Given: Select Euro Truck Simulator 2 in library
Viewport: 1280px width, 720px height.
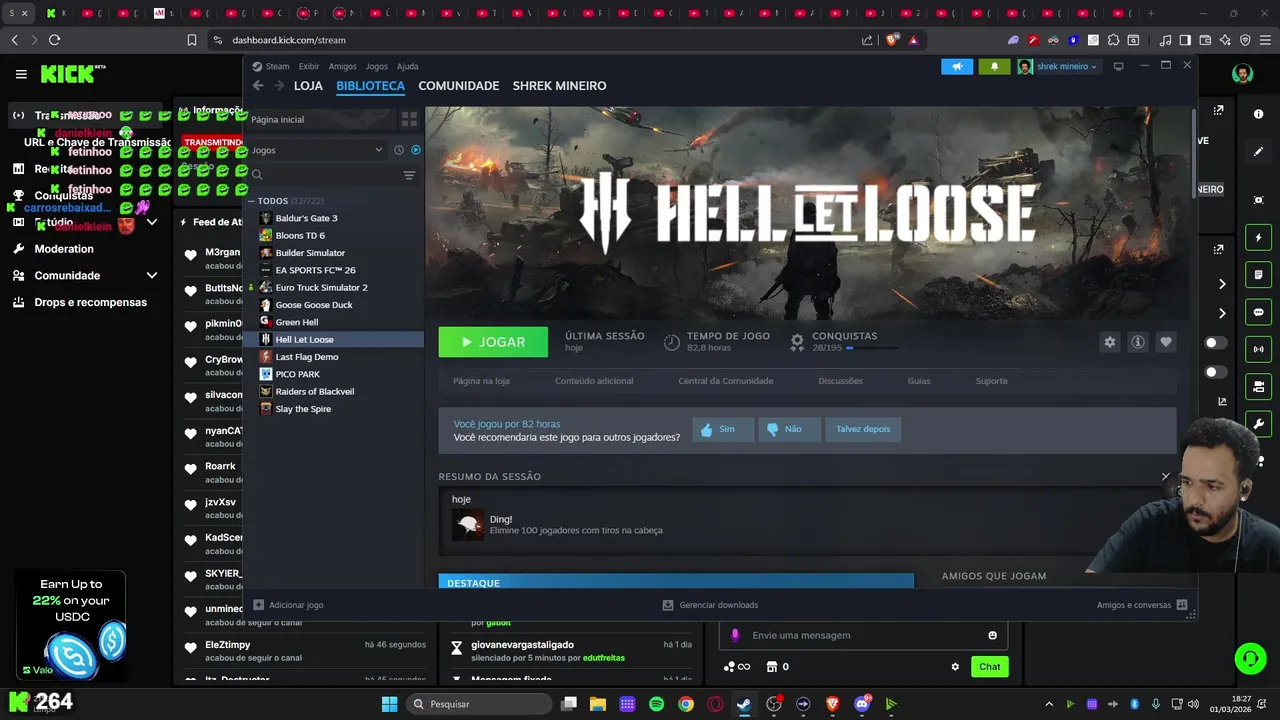Looking at the screenshot, I should [x=321, y=288].
